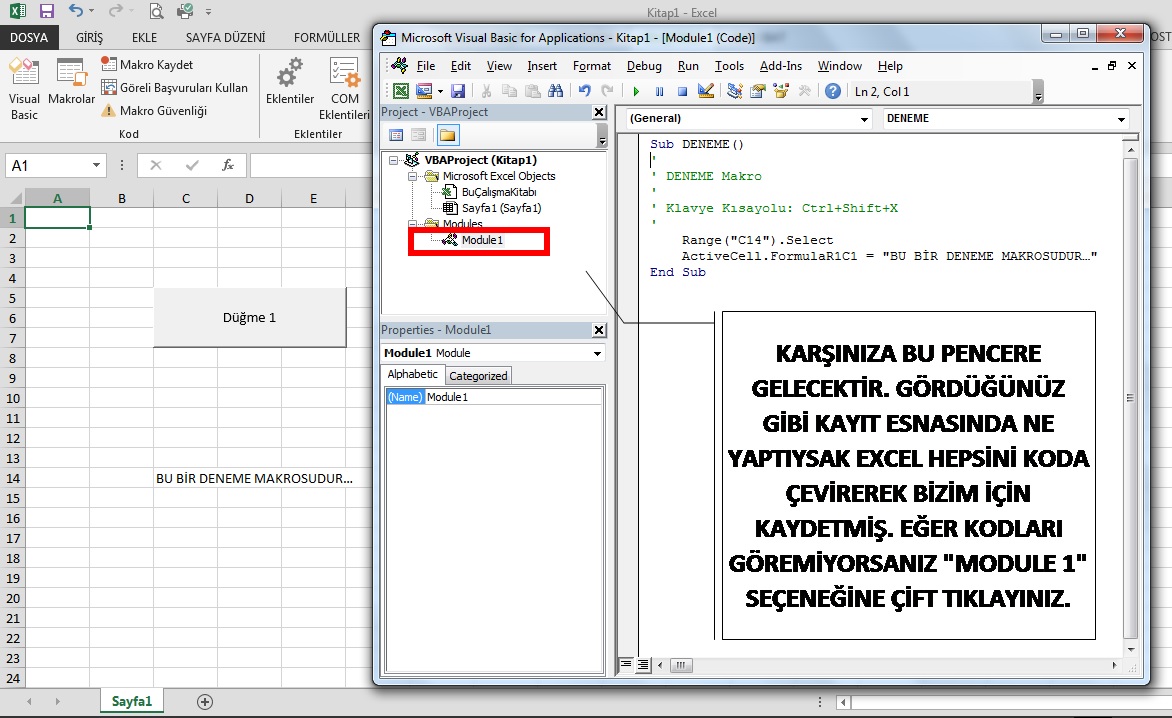The width and height of the screenshot is (1172, 718).
Task: Click the Excel Save icon in quick access toolbar
Action: pos(46,11)
